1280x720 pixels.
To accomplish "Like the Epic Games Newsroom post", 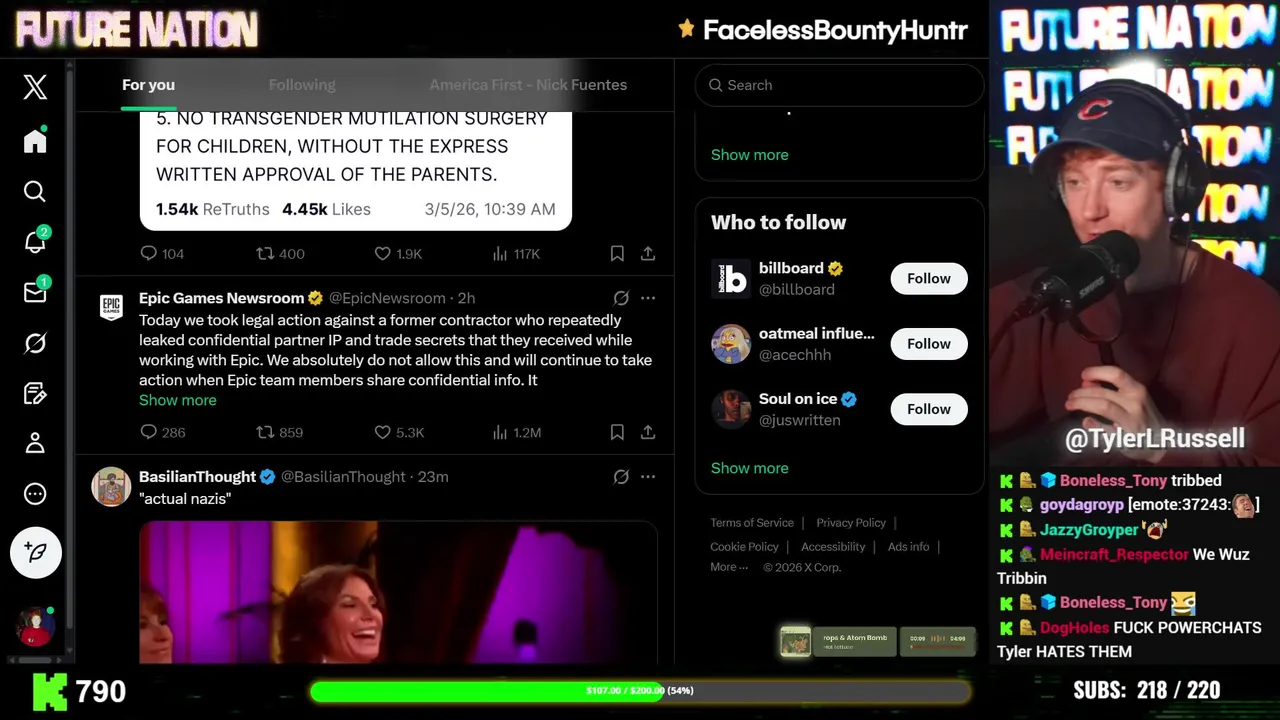I will pos(399,432).
